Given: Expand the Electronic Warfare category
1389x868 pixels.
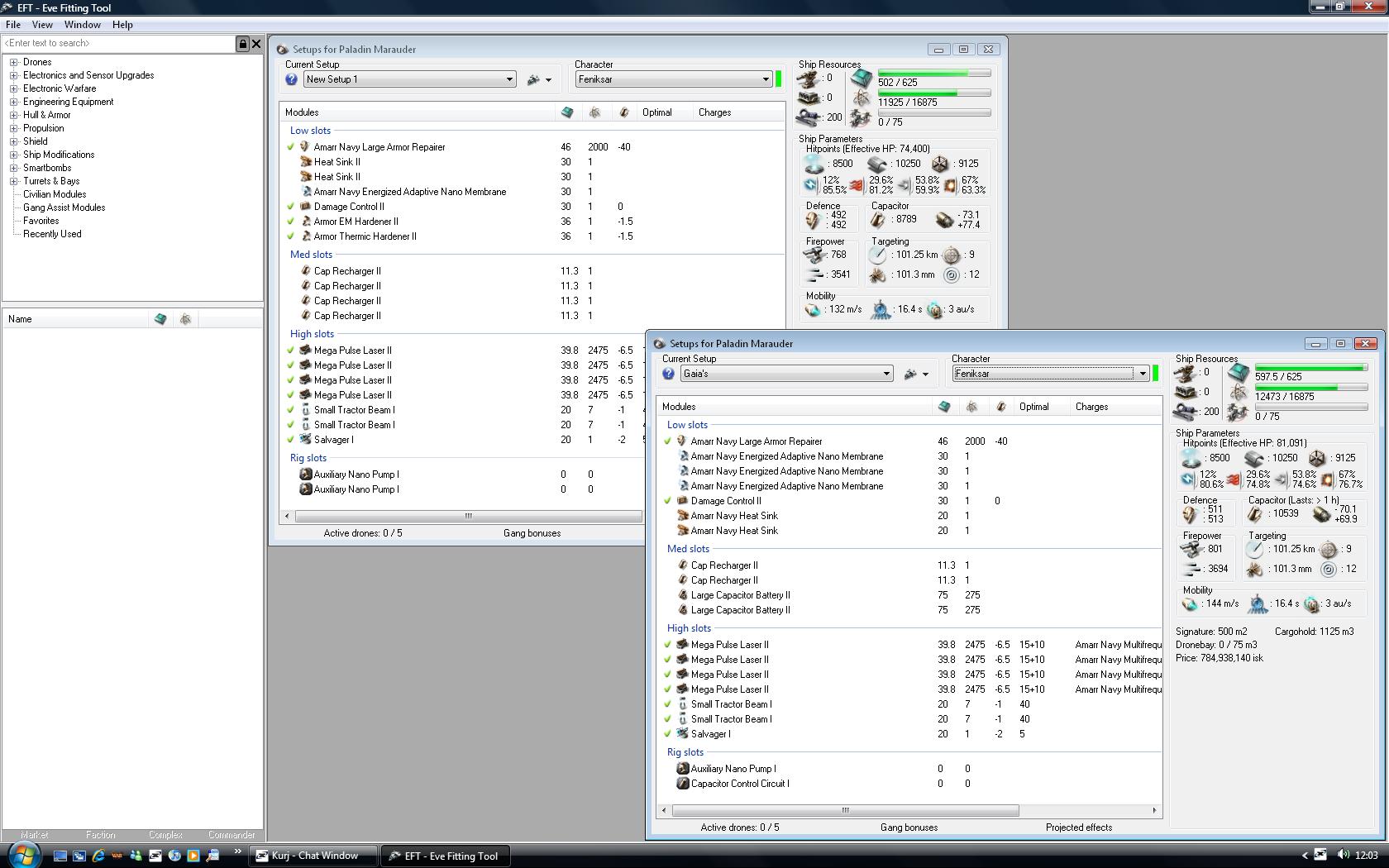Looking at the screenshot, I should click(13, 88).
